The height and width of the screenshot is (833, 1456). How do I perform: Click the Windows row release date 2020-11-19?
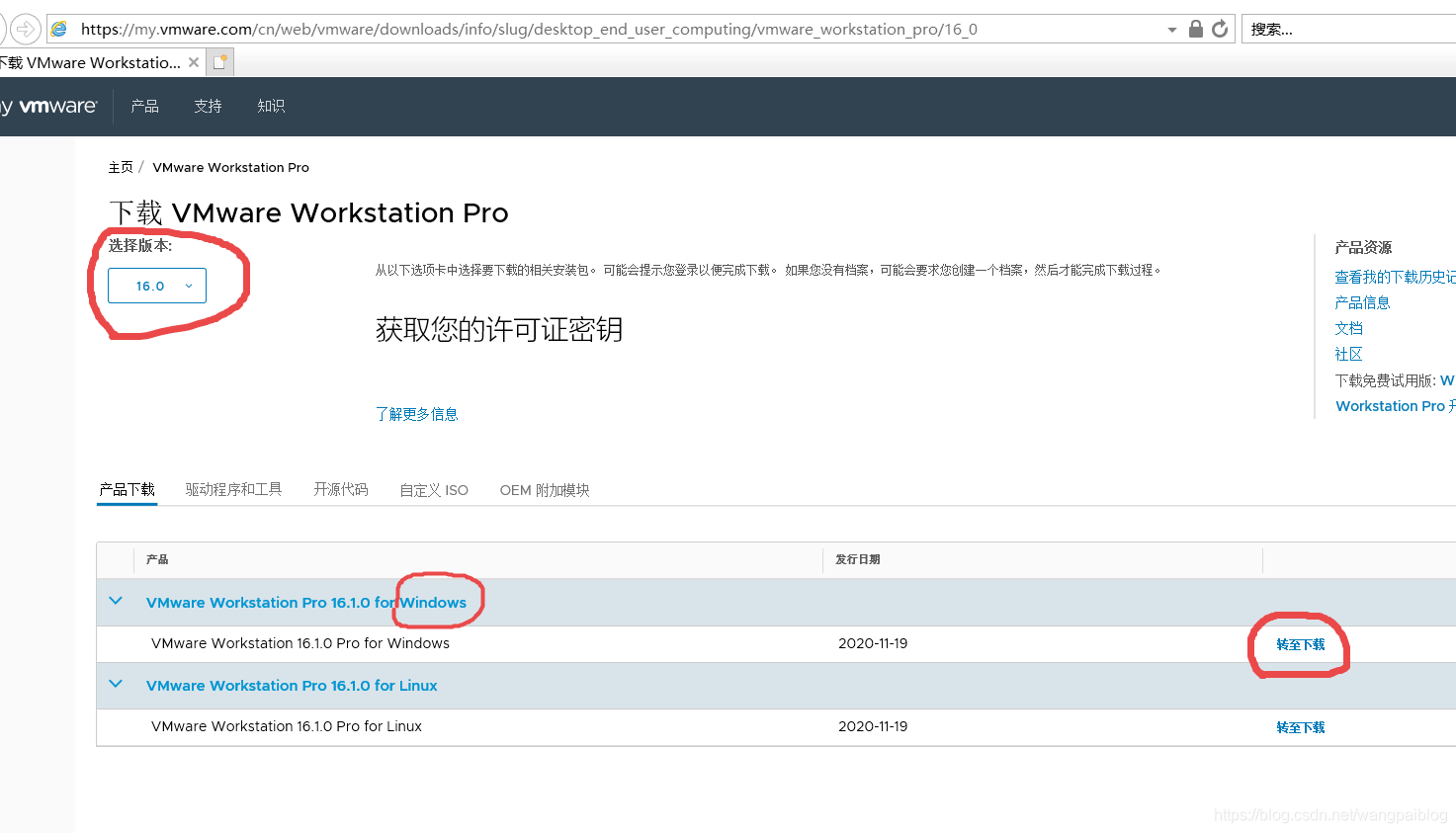click(x=873, y=643)
